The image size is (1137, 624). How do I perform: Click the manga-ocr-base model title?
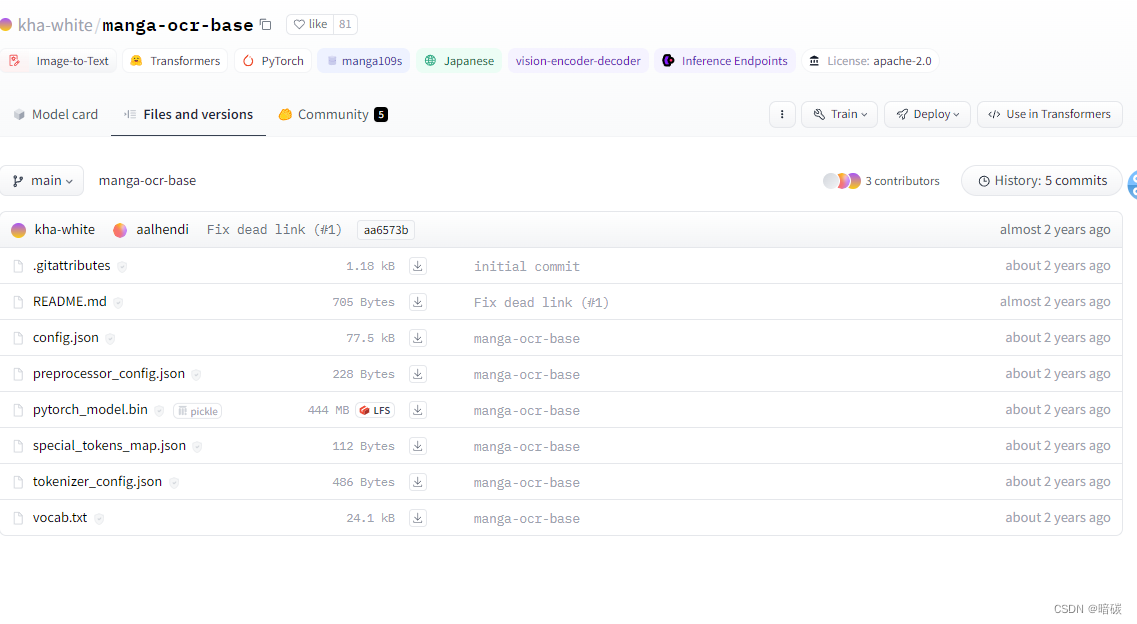tap(178, 25)
